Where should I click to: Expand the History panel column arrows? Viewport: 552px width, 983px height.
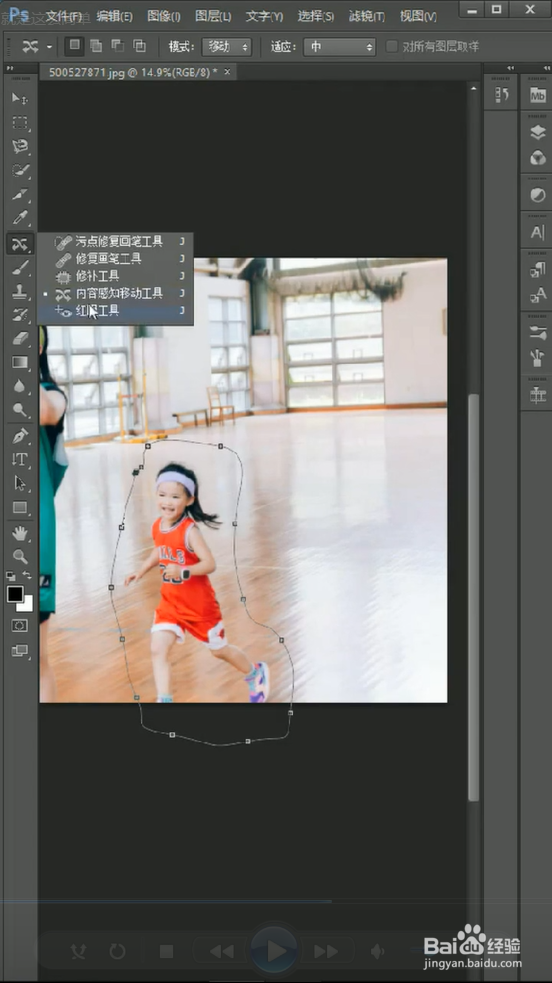[510, 68]
